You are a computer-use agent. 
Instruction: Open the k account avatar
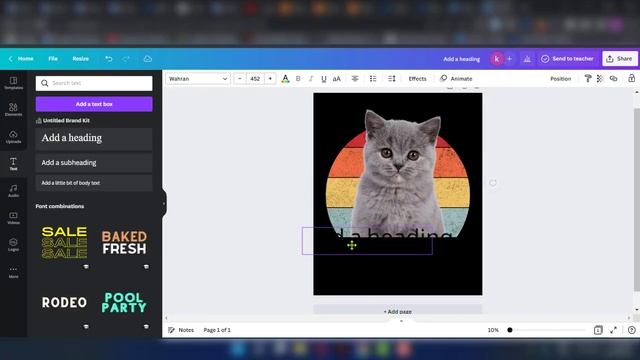point(497,59)
